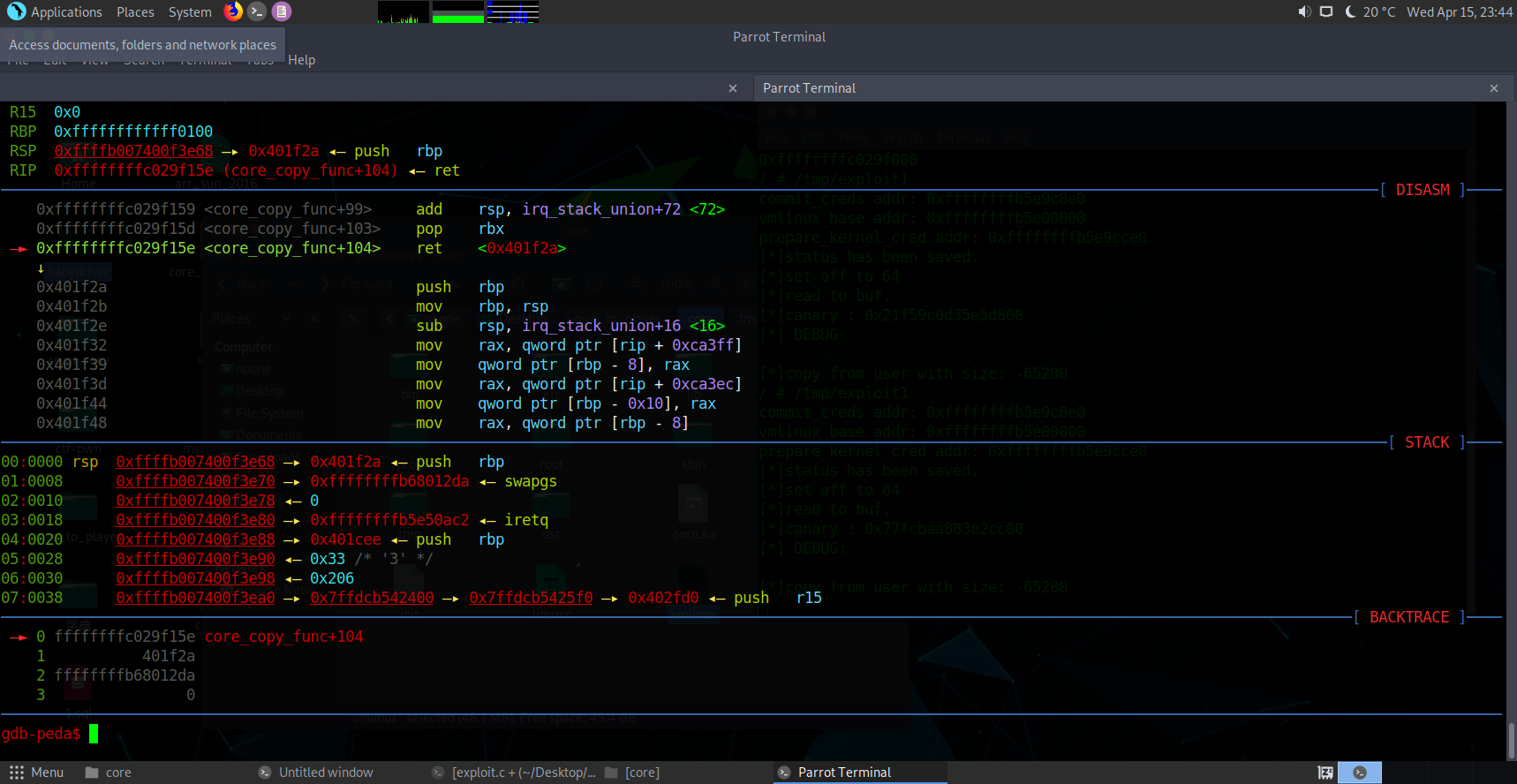Image resolution: width=1517 pixels, height=784 pixels.
Task: Click stack entry 0xffffb007400f3e70
Action: click(195, 481)
